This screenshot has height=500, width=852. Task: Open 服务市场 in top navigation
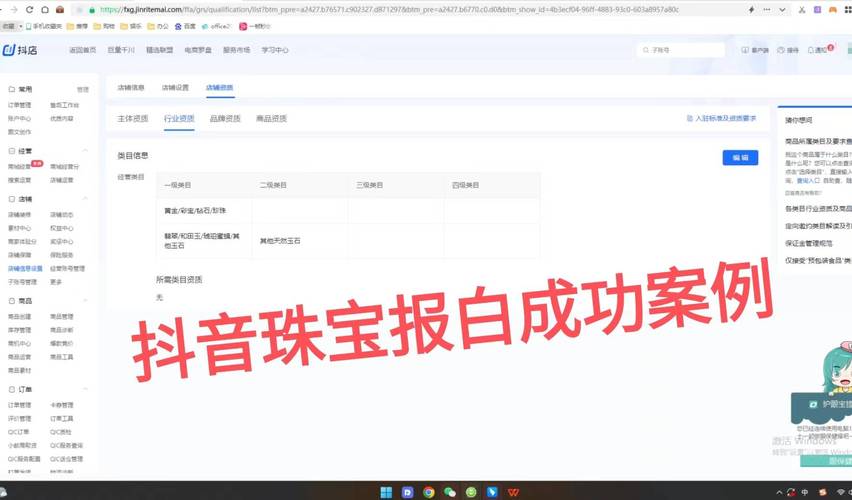pyautogui.click(x=236, y=50)
